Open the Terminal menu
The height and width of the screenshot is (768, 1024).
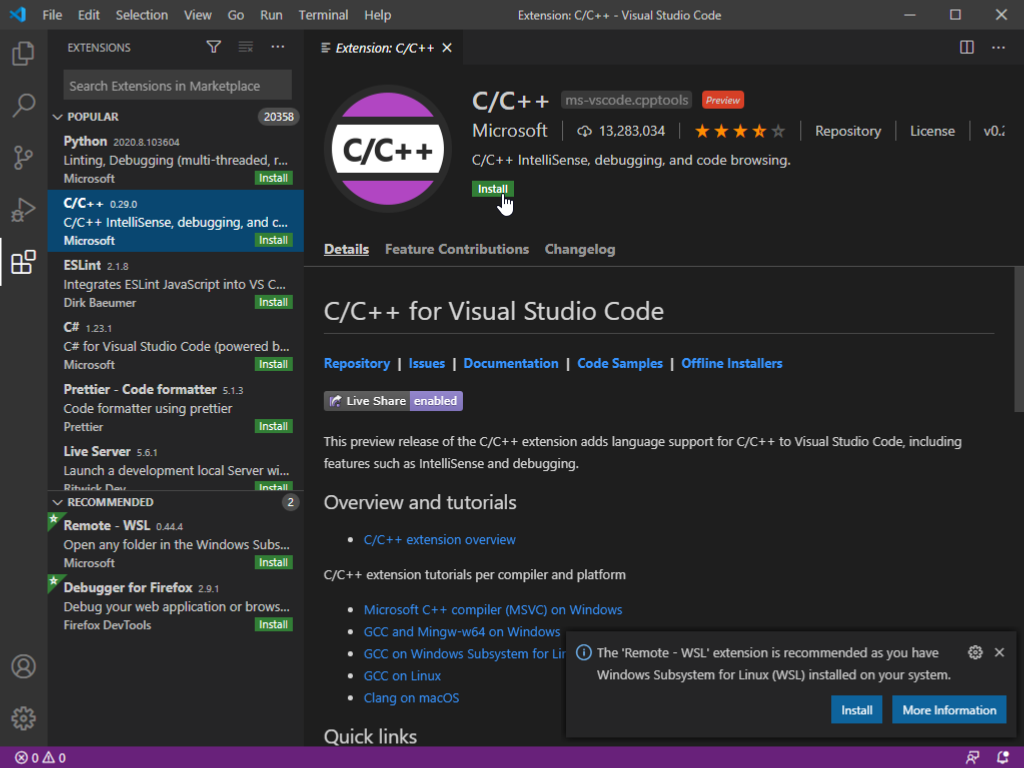[323, 15]
